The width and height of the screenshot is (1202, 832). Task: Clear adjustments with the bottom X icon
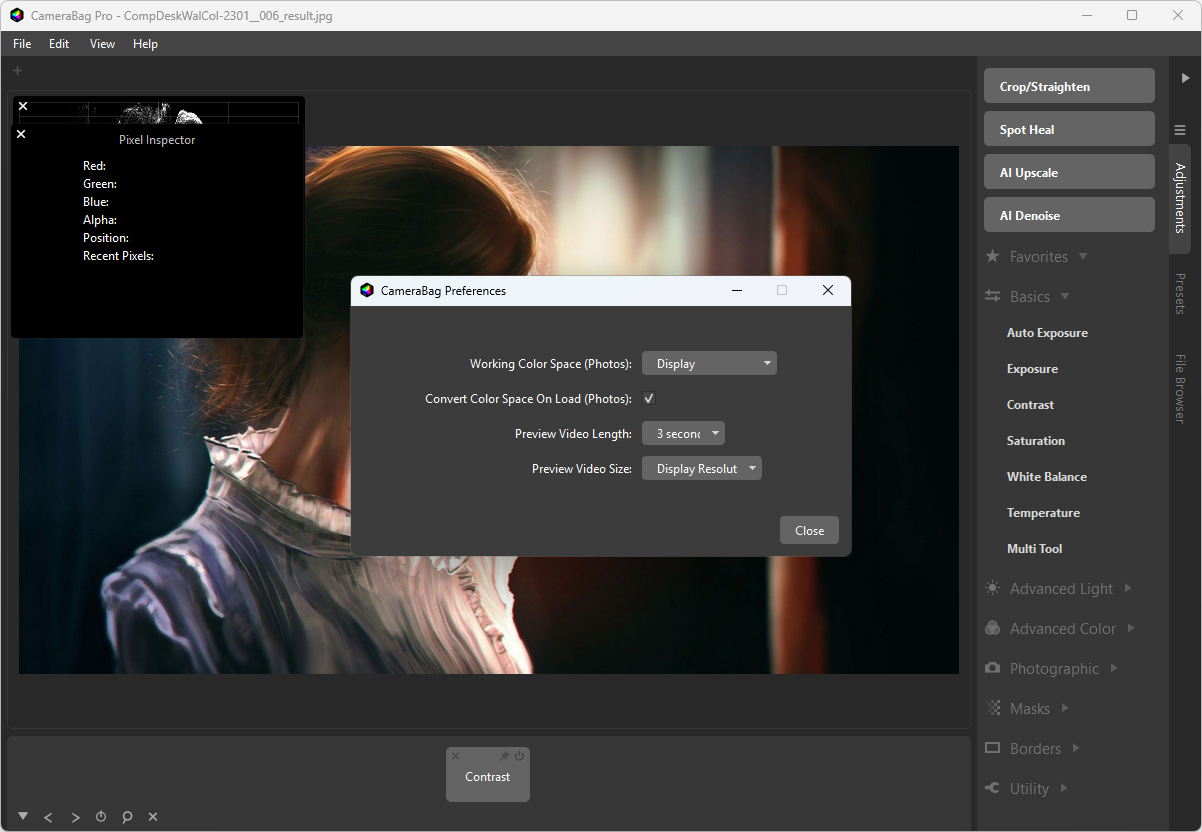153,817
